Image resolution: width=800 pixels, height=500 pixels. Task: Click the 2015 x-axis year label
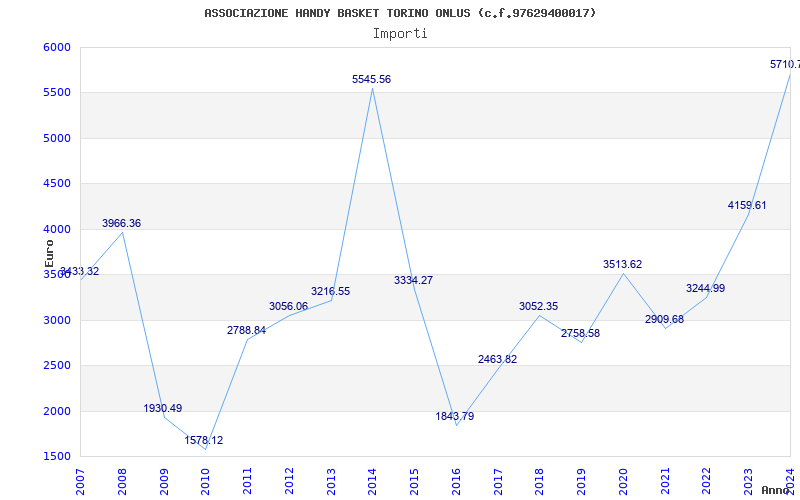(x=414, y=482)
